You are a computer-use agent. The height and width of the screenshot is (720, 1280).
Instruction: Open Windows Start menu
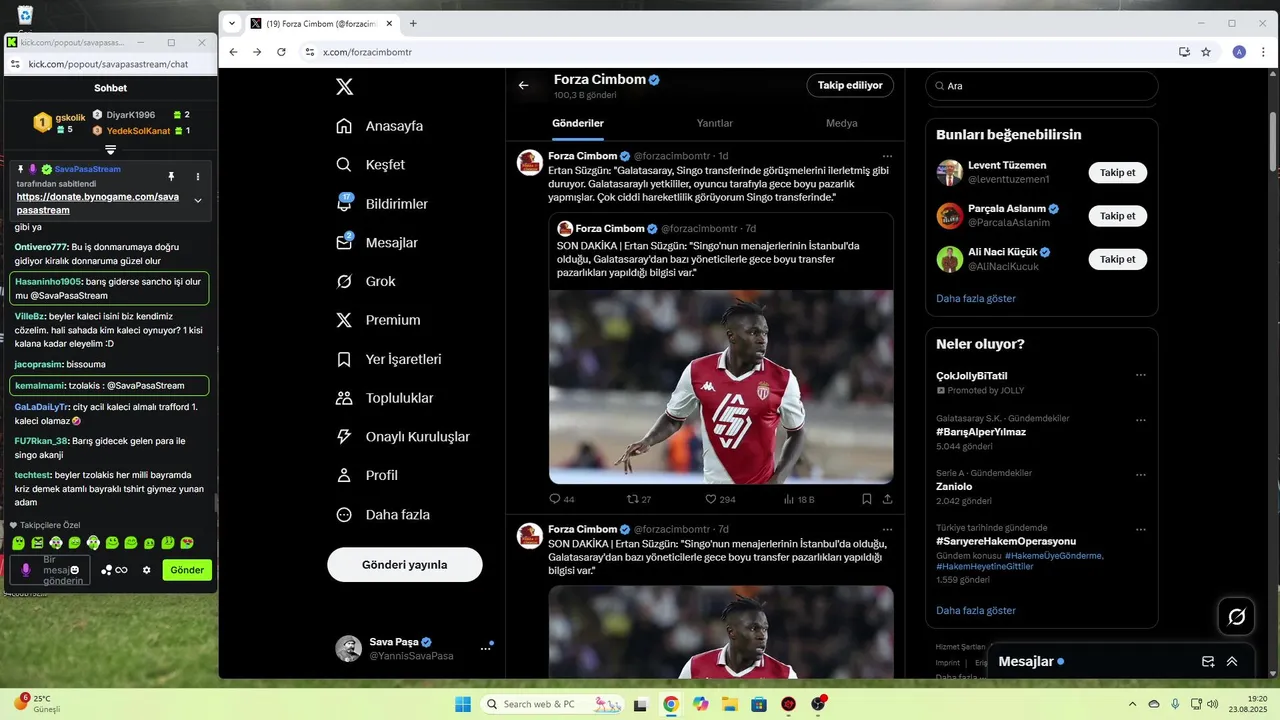[463, 704]
